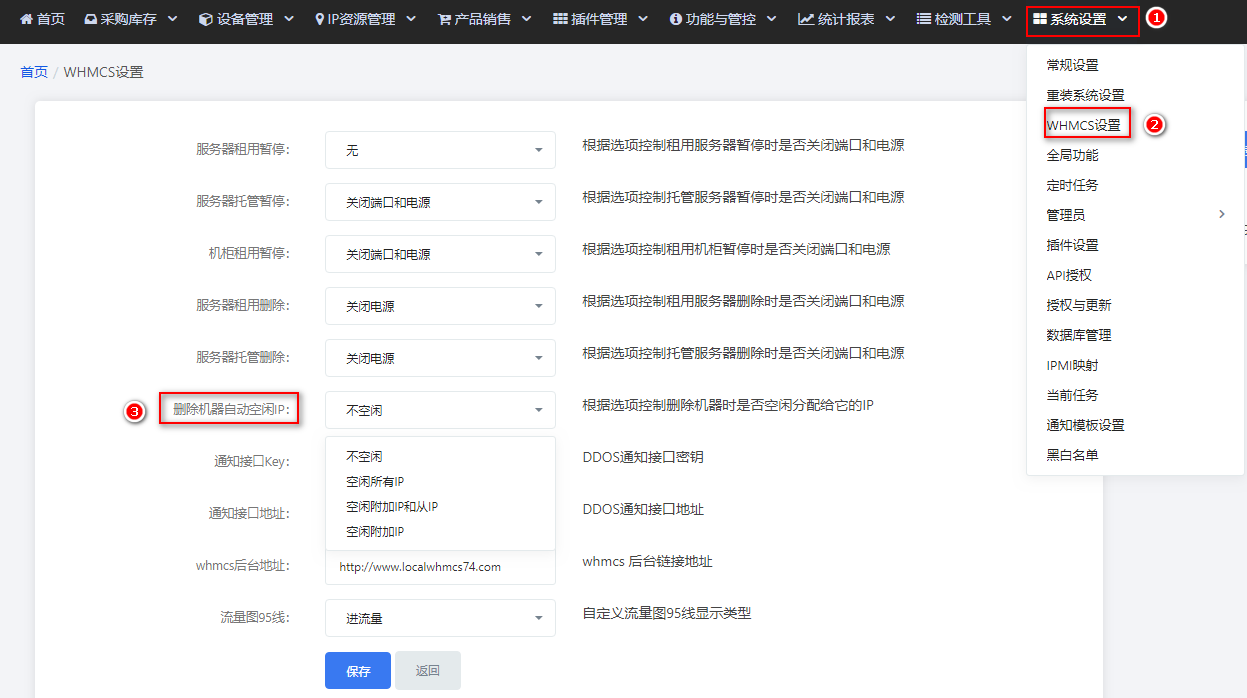1247x698 pixels.
Task: Click the 设备管理 cube icon
Action: tap(205, 19)
